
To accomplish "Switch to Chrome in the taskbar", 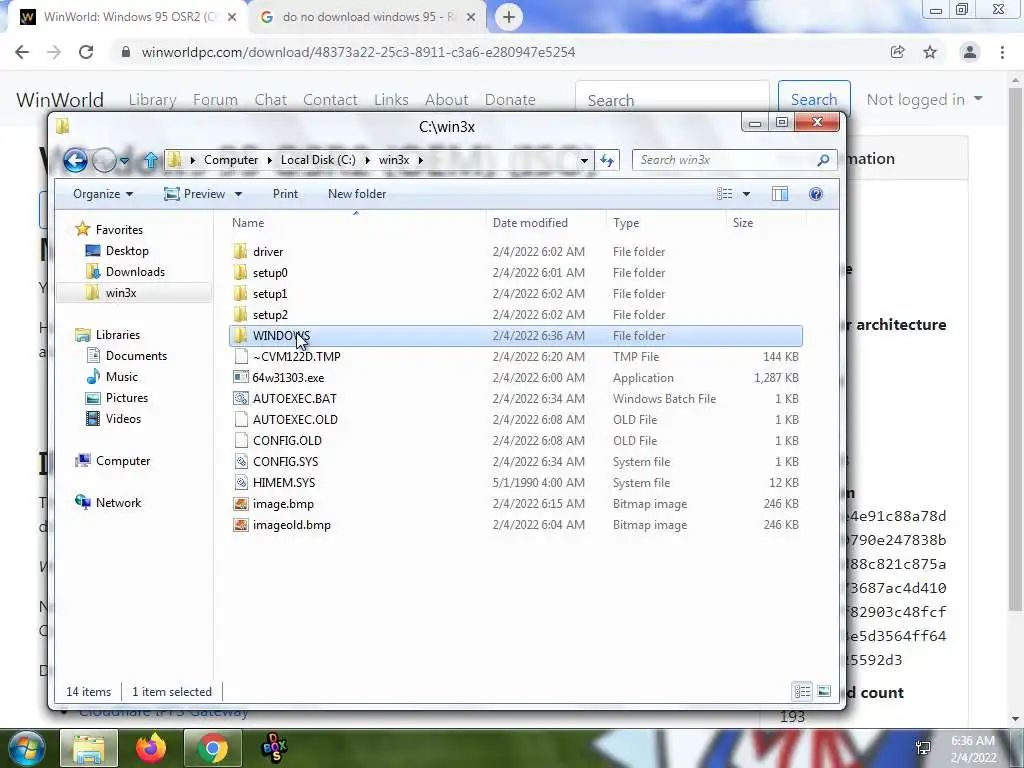I will pos(213,748).
